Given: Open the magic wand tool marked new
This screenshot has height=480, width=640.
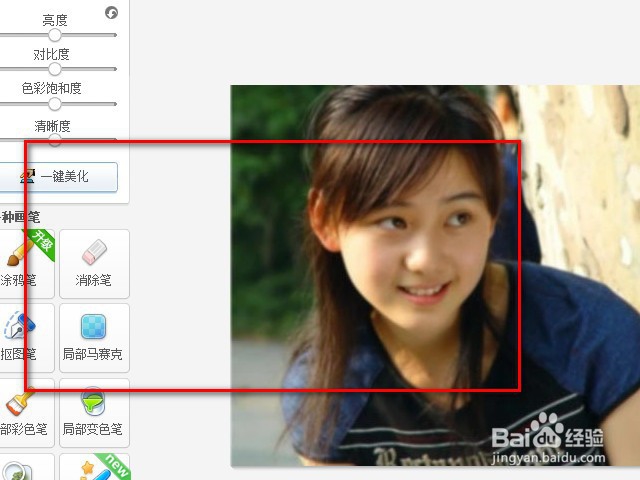Looking at the screenshot, I should [x=94, y=467].
